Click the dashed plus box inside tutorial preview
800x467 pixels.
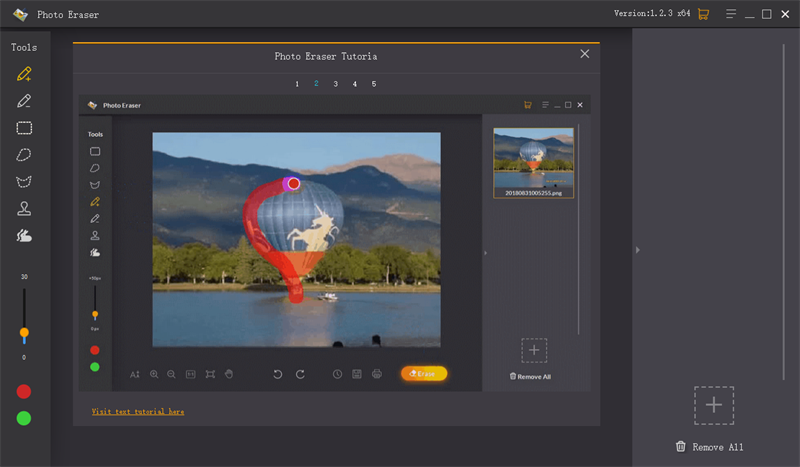pos(534,350)
